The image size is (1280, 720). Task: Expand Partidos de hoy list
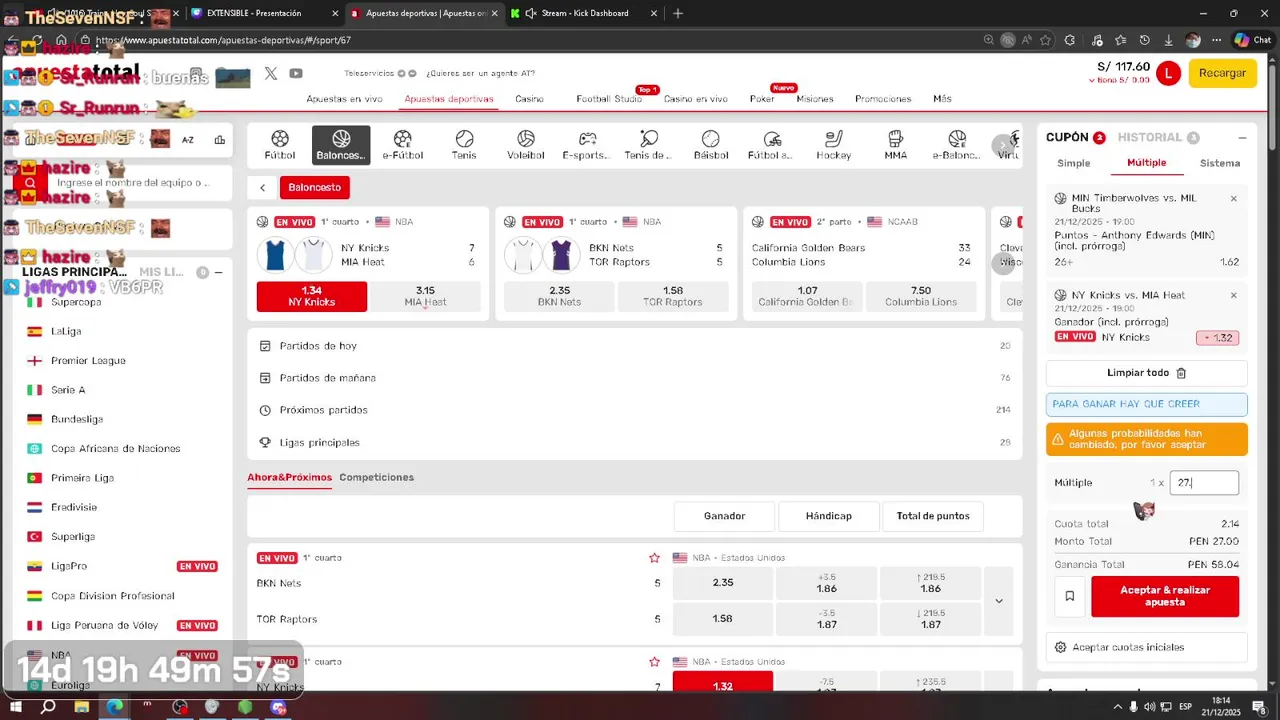635,346
